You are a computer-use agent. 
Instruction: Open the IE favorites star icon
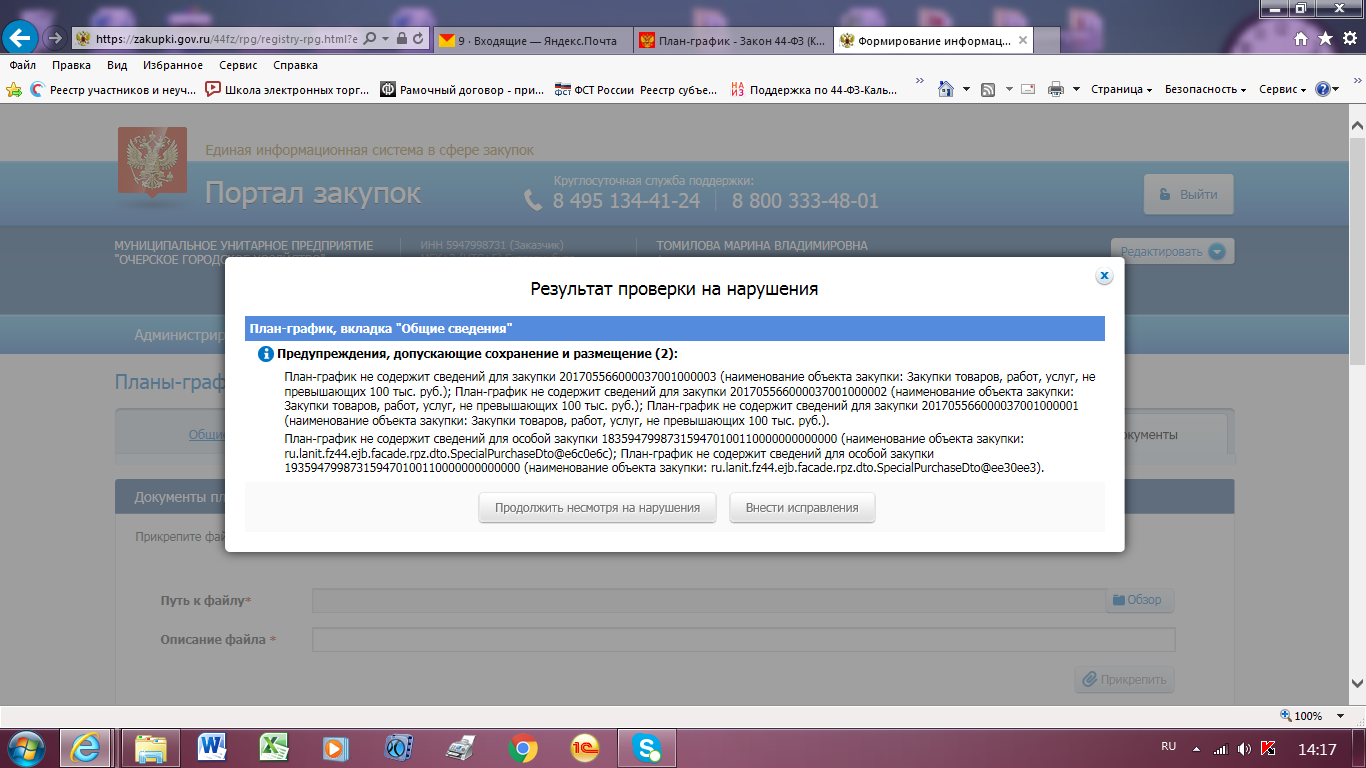tap(1325, 39)
